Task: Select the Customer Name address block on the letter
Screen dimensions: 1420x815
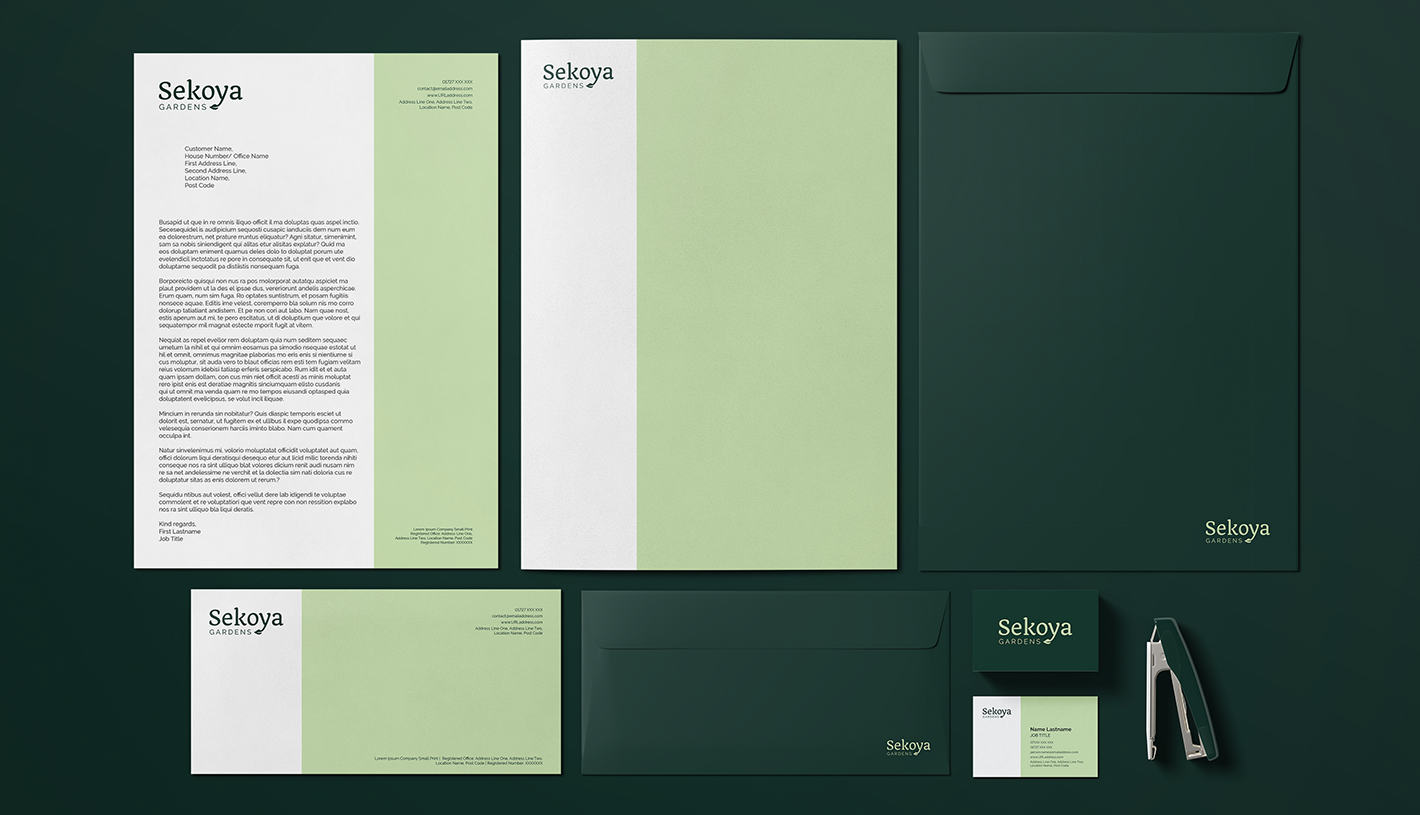Action: click(x=226, y=167)
